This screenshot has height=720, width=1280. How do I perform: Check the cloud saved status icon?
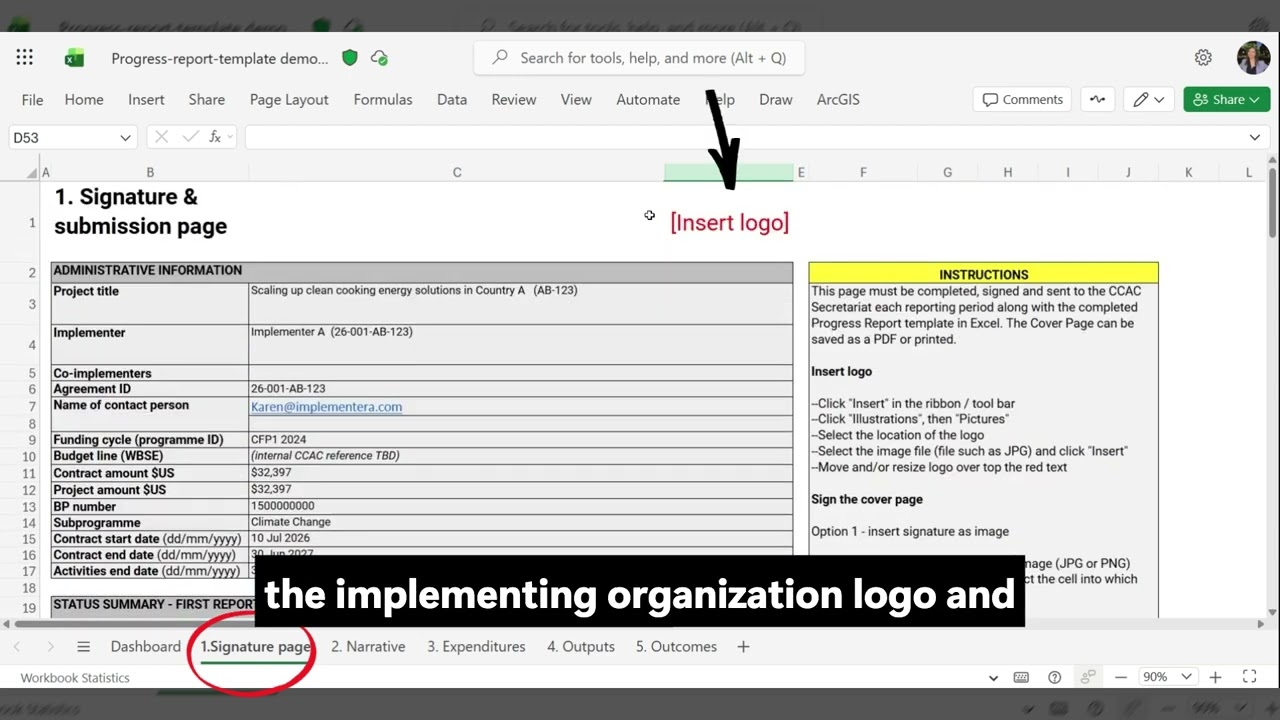pyautogui.click(x=379, y=58)
